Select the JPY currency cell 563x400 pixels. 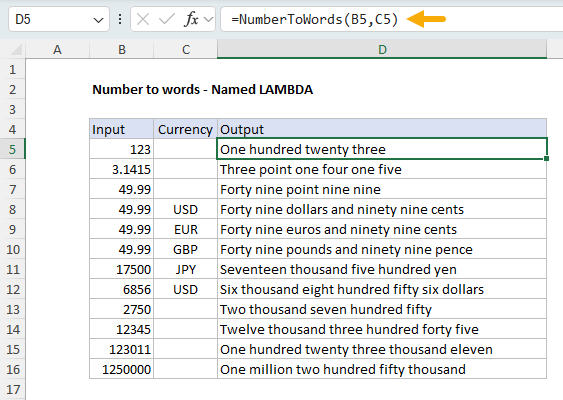[x=186, y=269]
